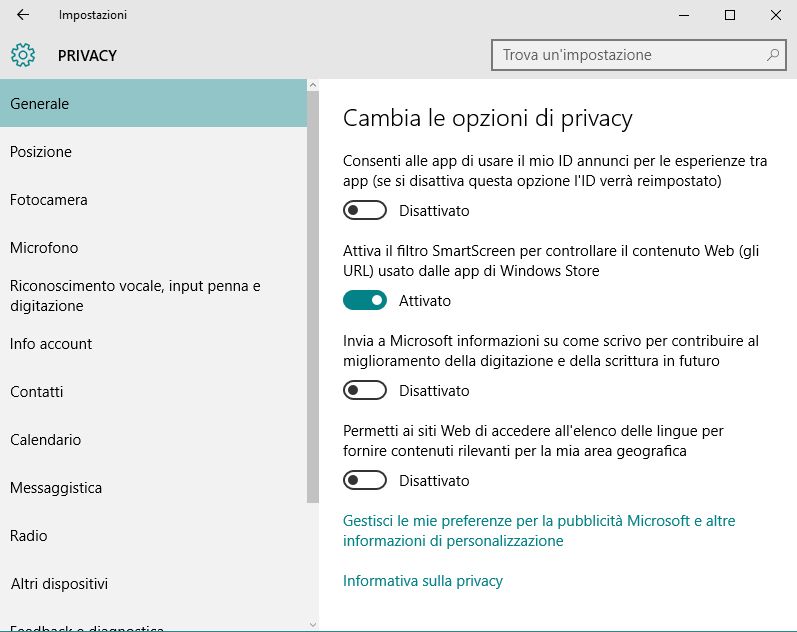797x632 pixels.
Task: Open the Informativa sulla privacy link
Action: [423, 581]
